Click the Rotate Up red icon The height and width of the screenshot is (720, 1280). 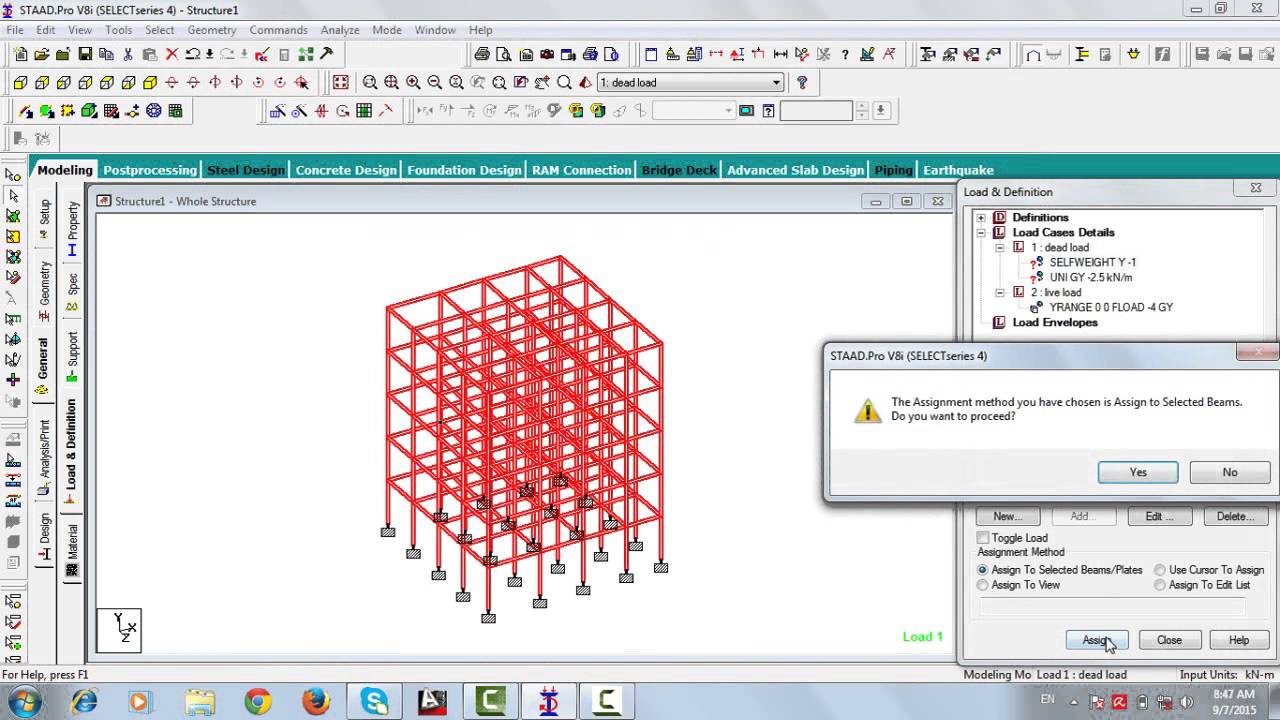point(172,83)
